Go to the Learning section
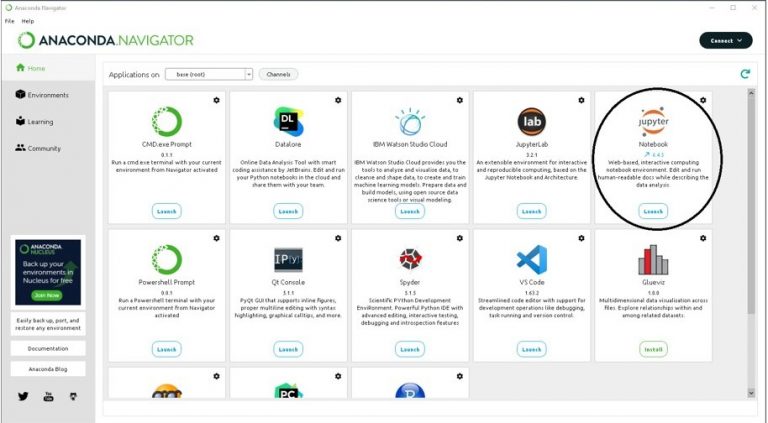Screen dimensions: 768x423 (40, 122)
